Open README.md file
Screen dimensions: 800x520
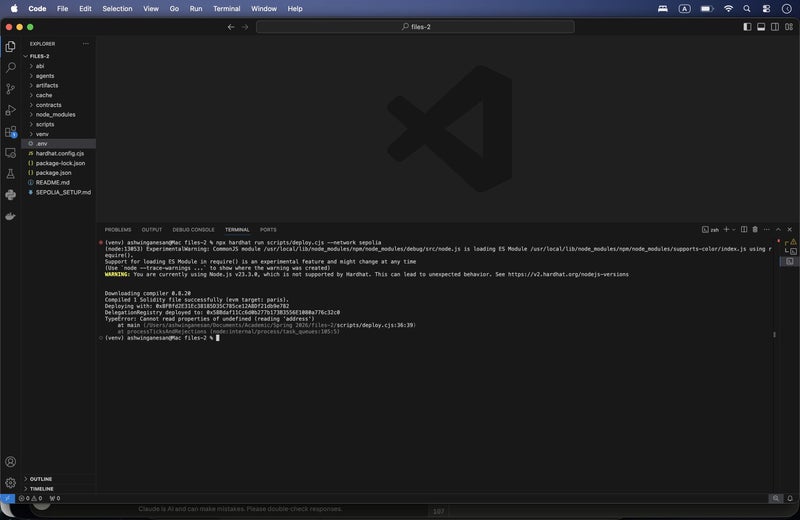click(58, 182)
